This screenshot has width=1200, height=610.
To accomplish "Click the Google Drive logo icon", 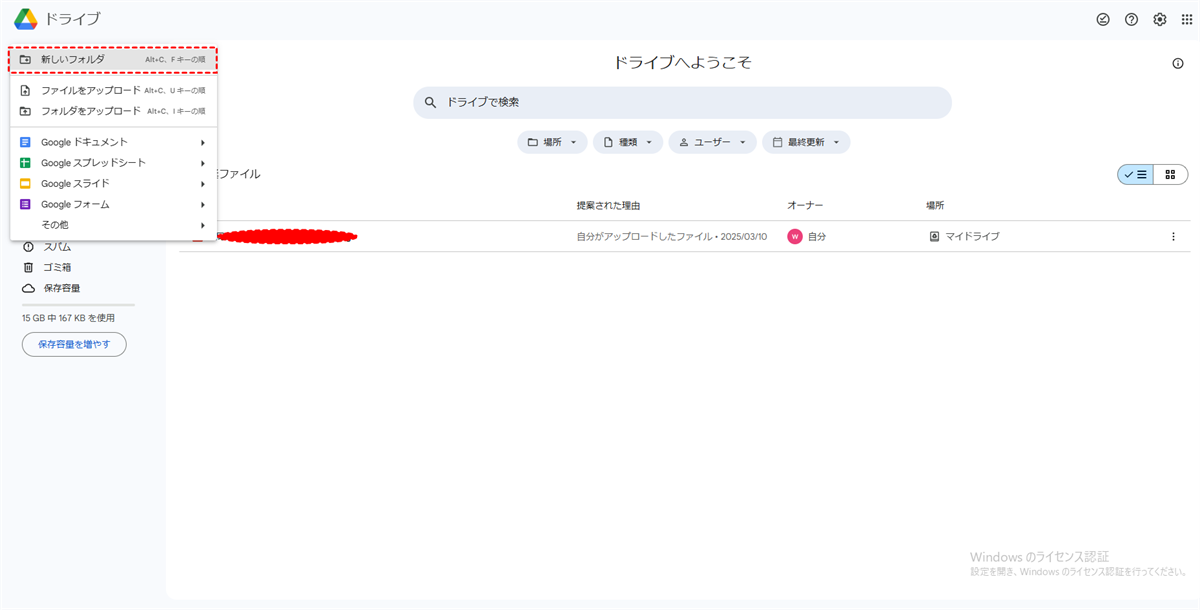I will pos(25,19).
